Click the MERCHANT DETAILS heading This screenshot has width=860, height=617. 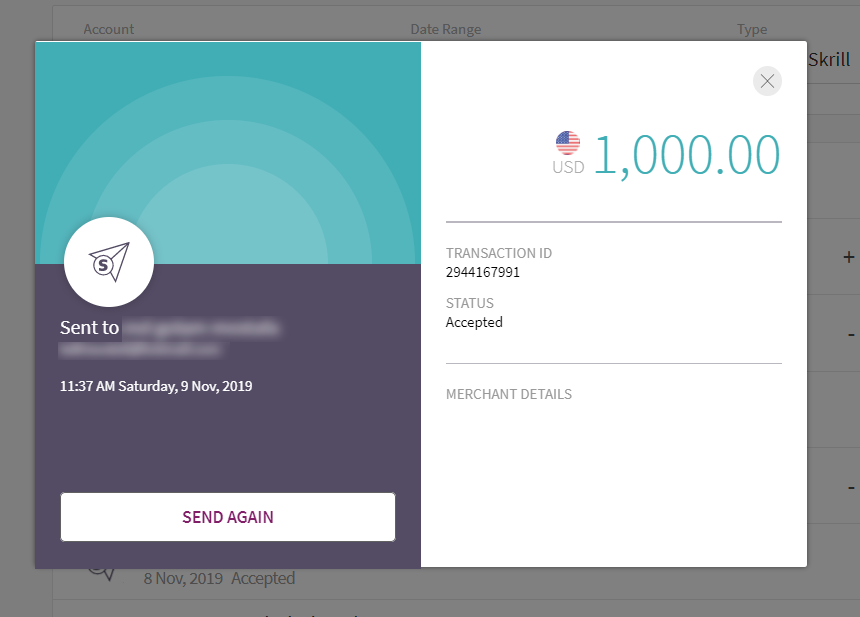click(x=509, y=394)
